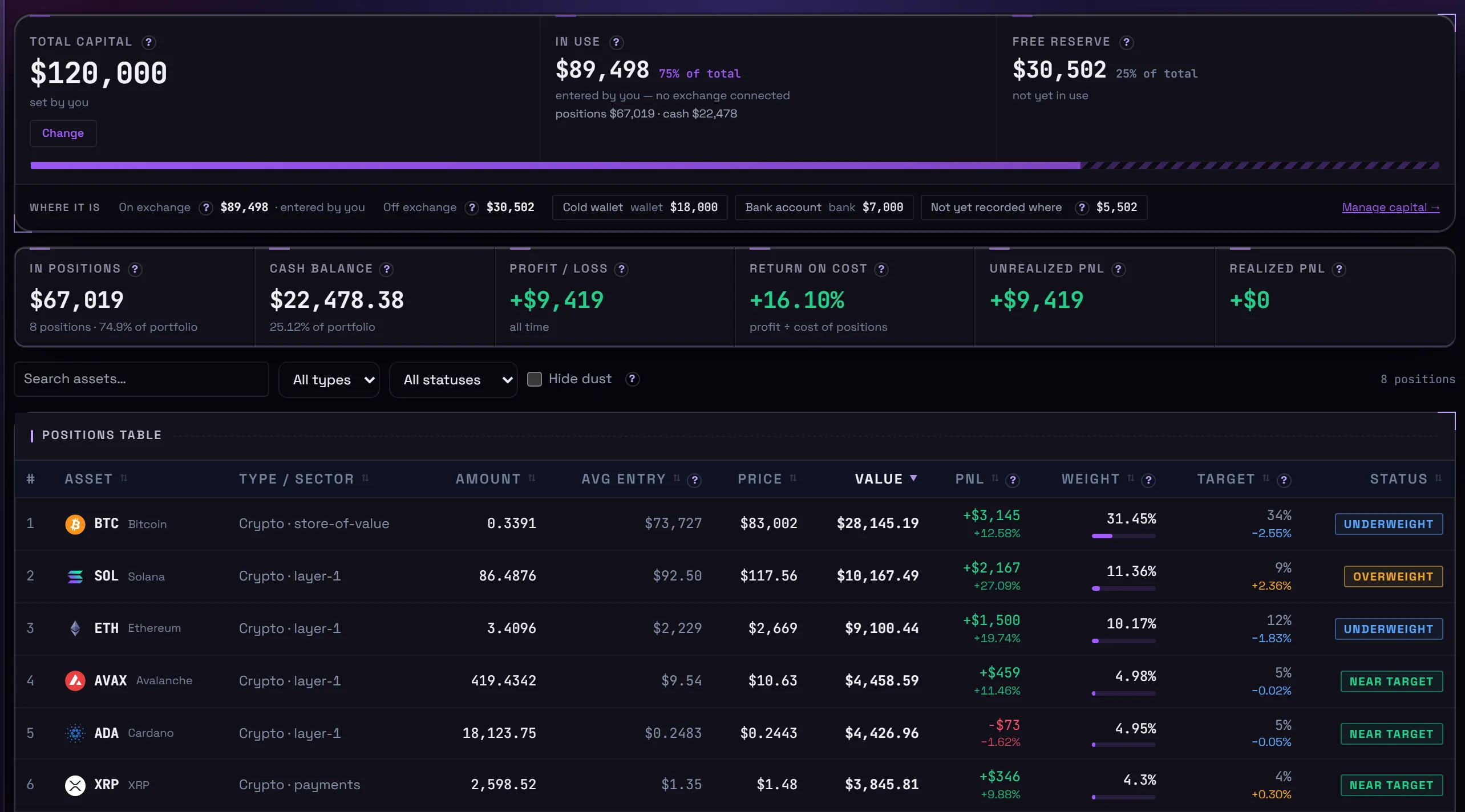Click the On exchange question mark icon

(206, 208)
